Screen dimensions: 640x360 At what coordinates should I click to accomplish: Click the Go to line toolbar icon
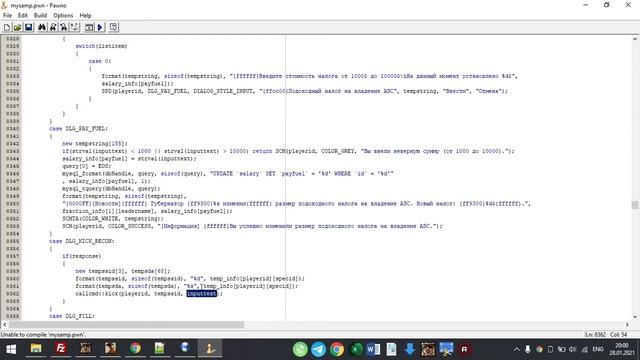(x=74, y=27)
